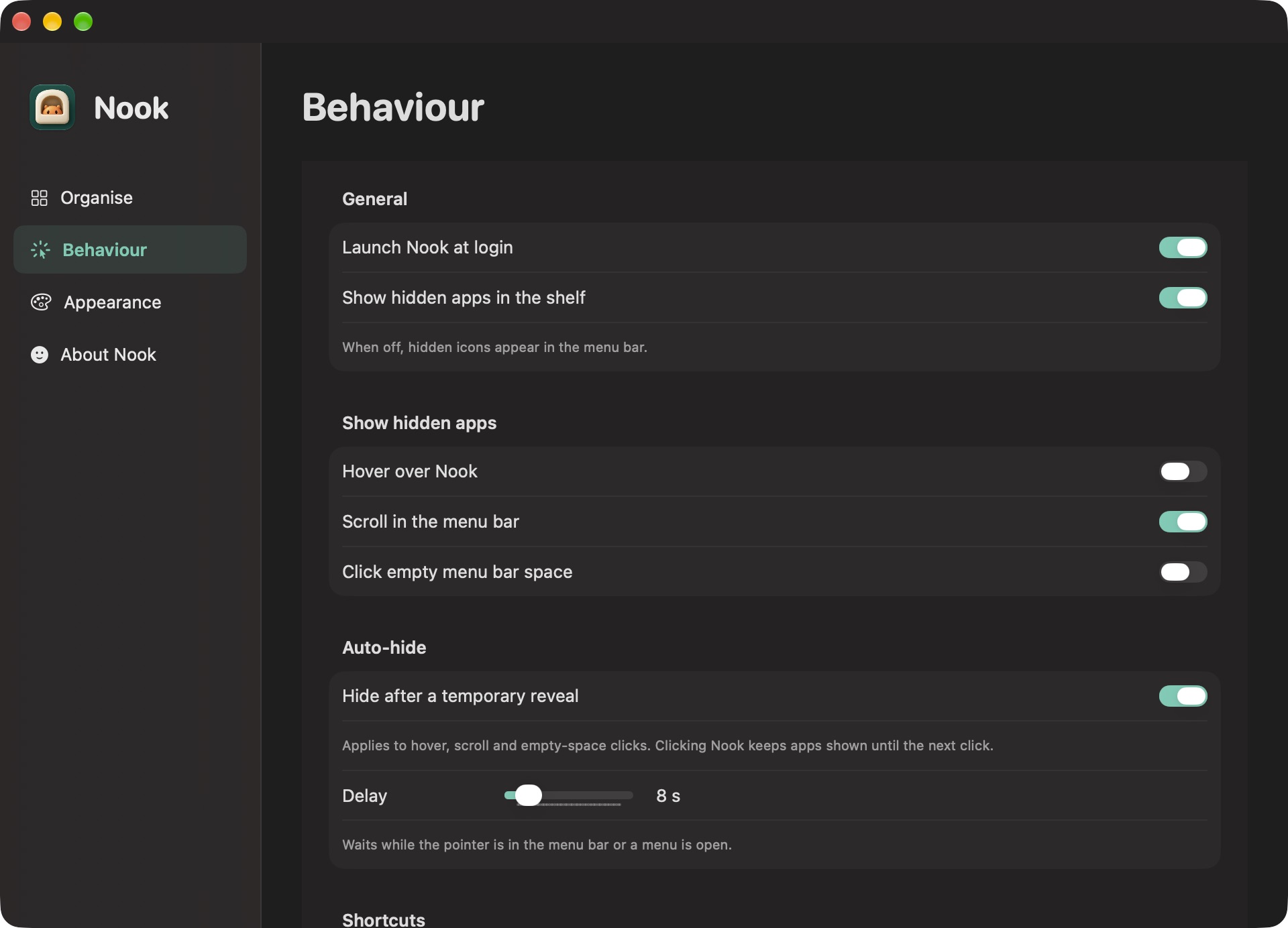Click 'Applies to hover, scroll' description
This screenshot has height=928, width=1288.
667,746
